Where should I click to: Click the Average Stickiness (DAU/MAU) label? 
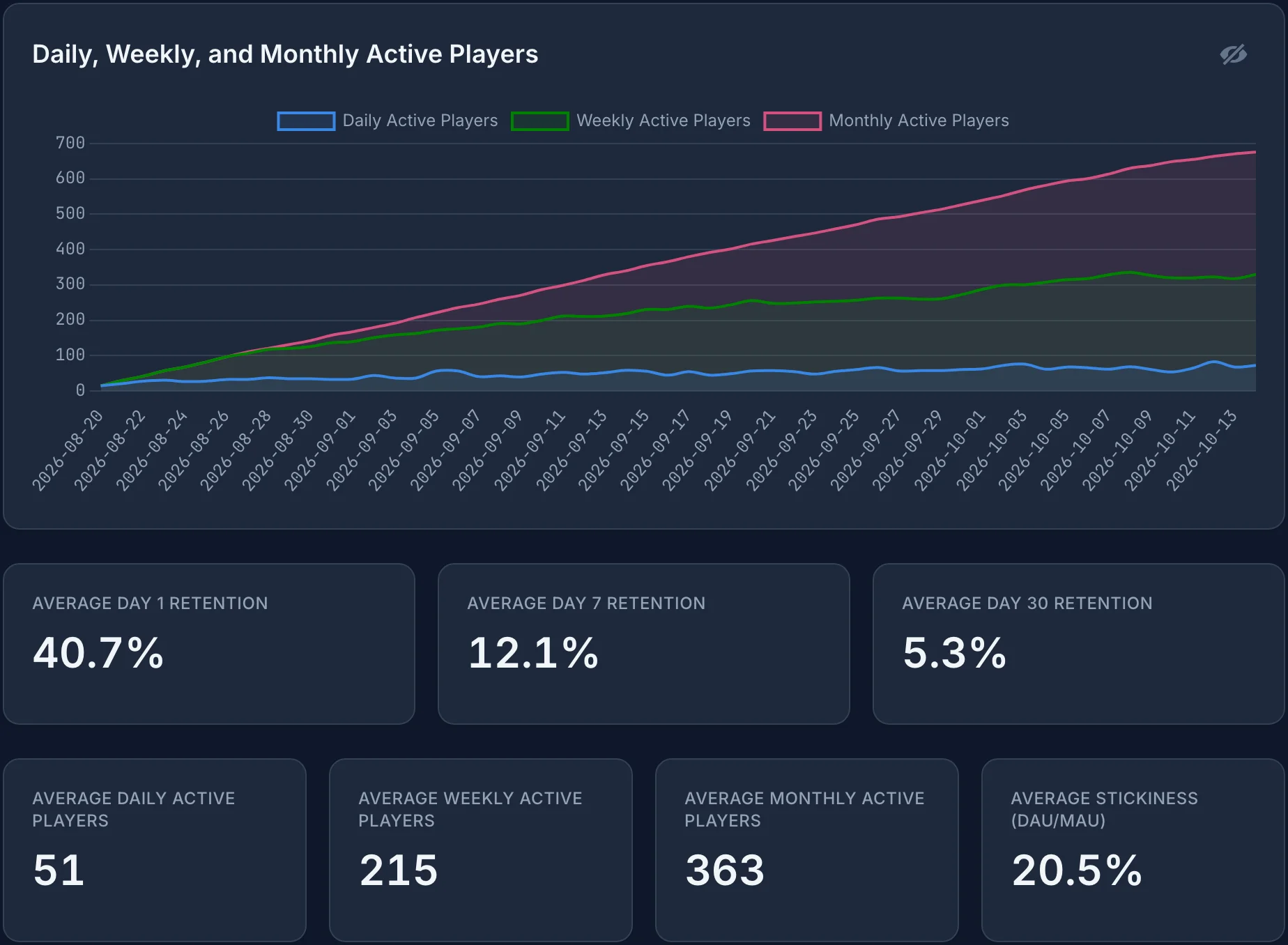click(1105, 809)
